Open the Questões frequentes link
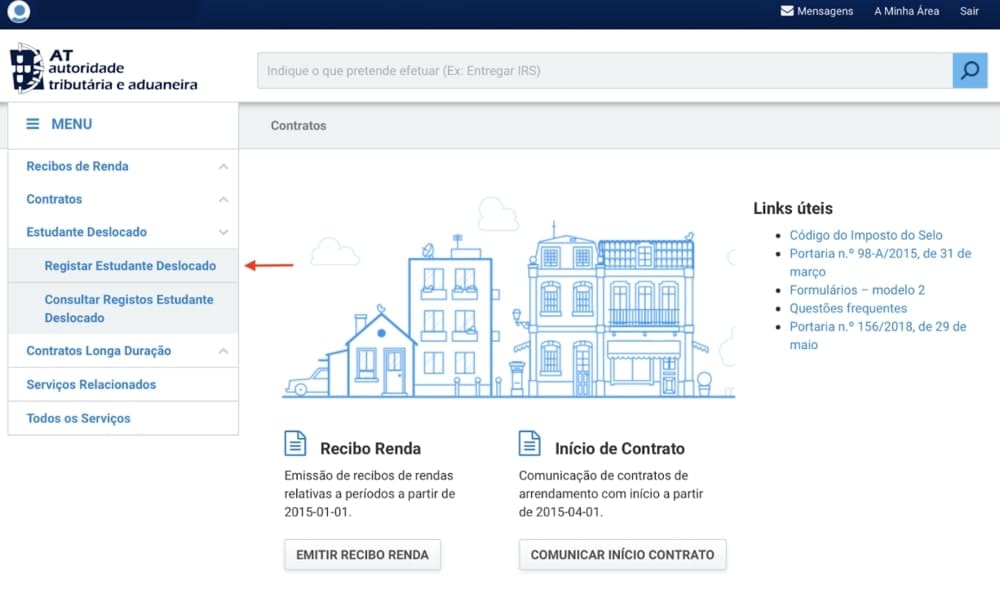The height and width of the screenshot is (597, 1000). [848, 308]
